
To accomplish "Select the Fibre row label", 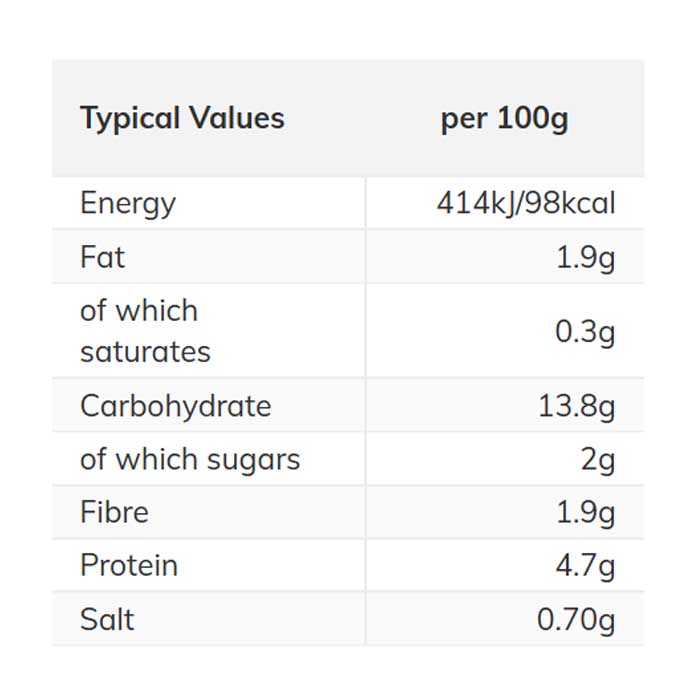I will pos(114,512).
